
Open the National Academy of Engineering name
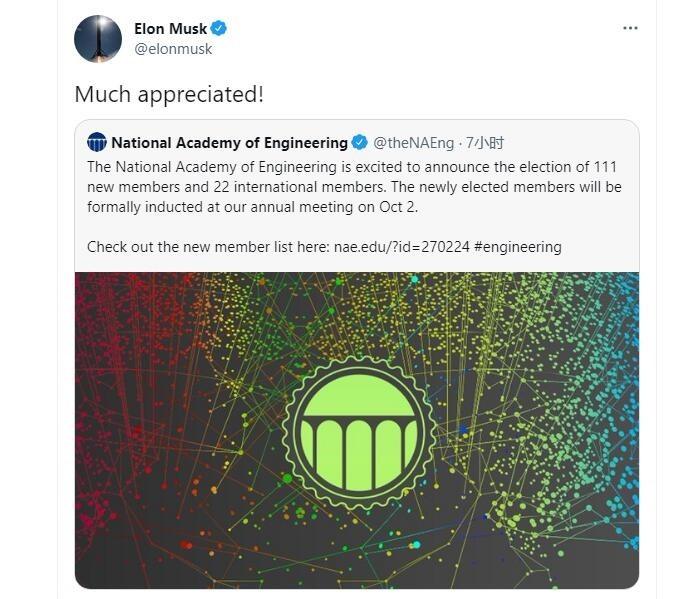coord(229,143)
